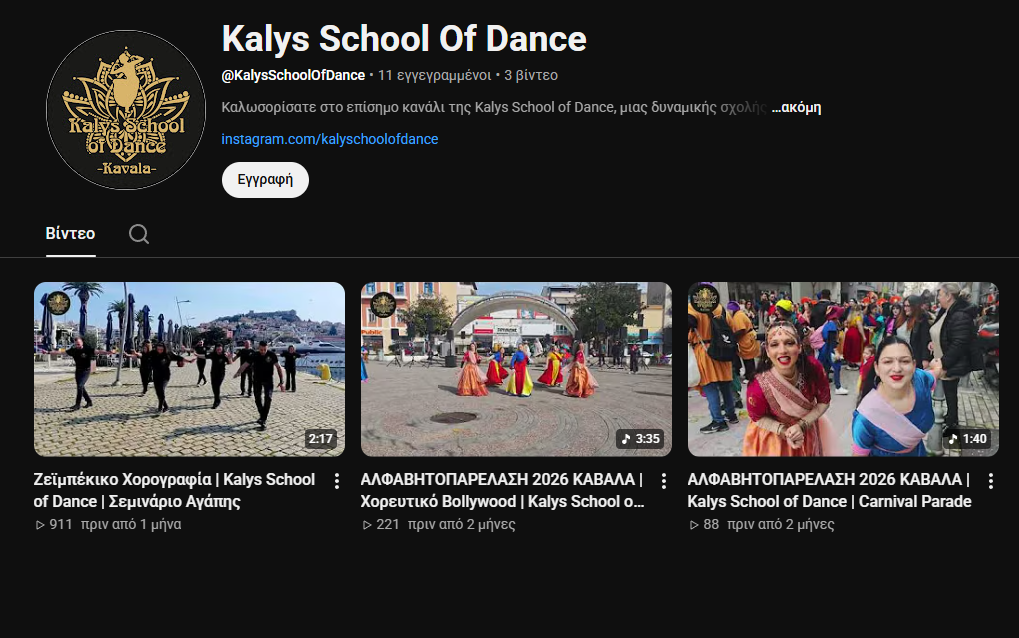Open options menu for Ζεϊμπέκικο Χορογραφία video
This screenshot has height=638, width=1019.
(337, 481)
